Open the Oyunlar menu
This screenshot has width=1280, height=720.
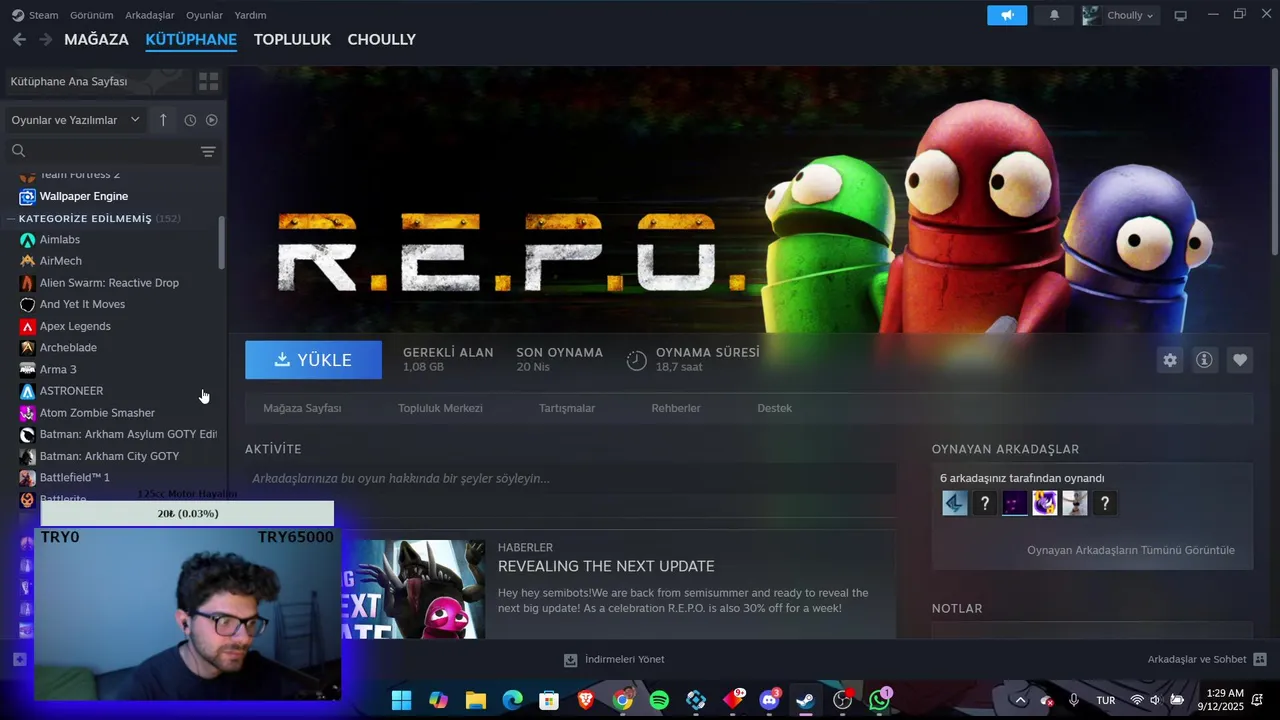(x=205, y=15)
